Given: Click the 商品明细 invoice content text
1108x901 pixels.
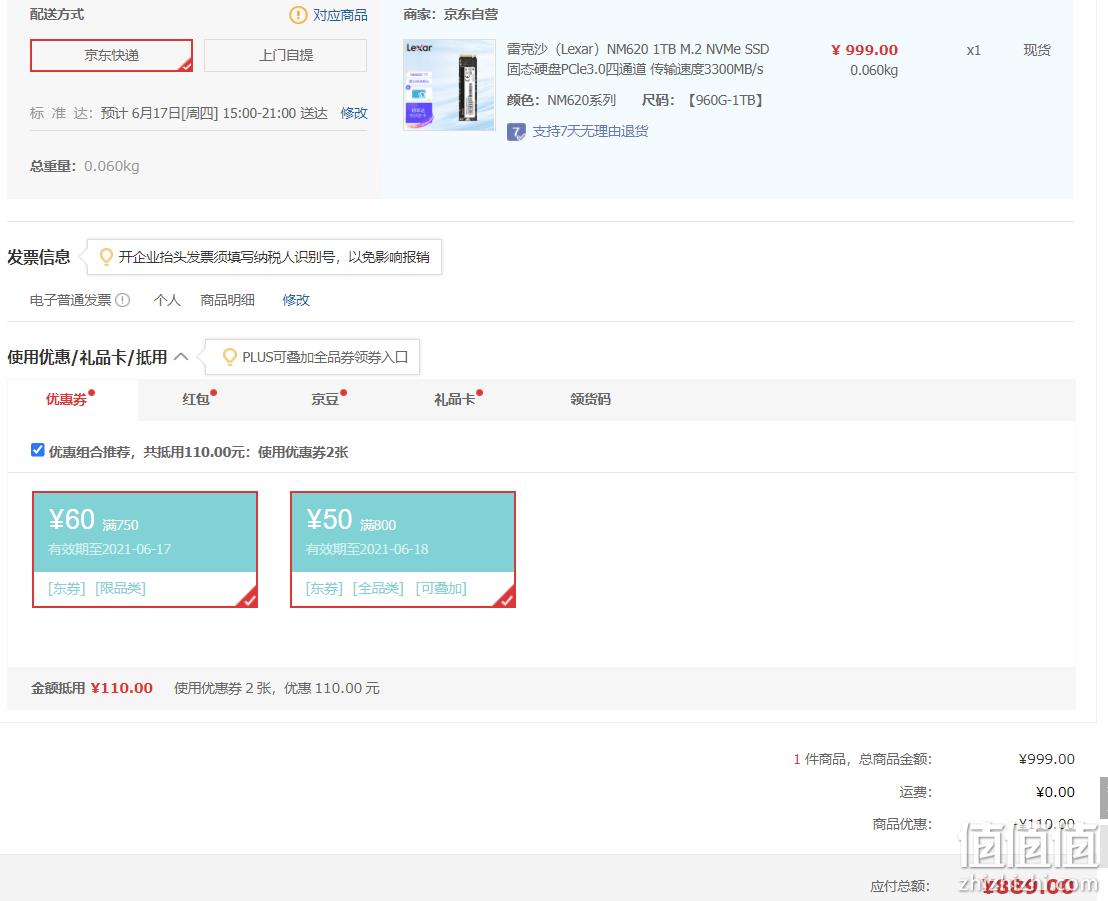Looking at the screenshot, I should (228, 300).
